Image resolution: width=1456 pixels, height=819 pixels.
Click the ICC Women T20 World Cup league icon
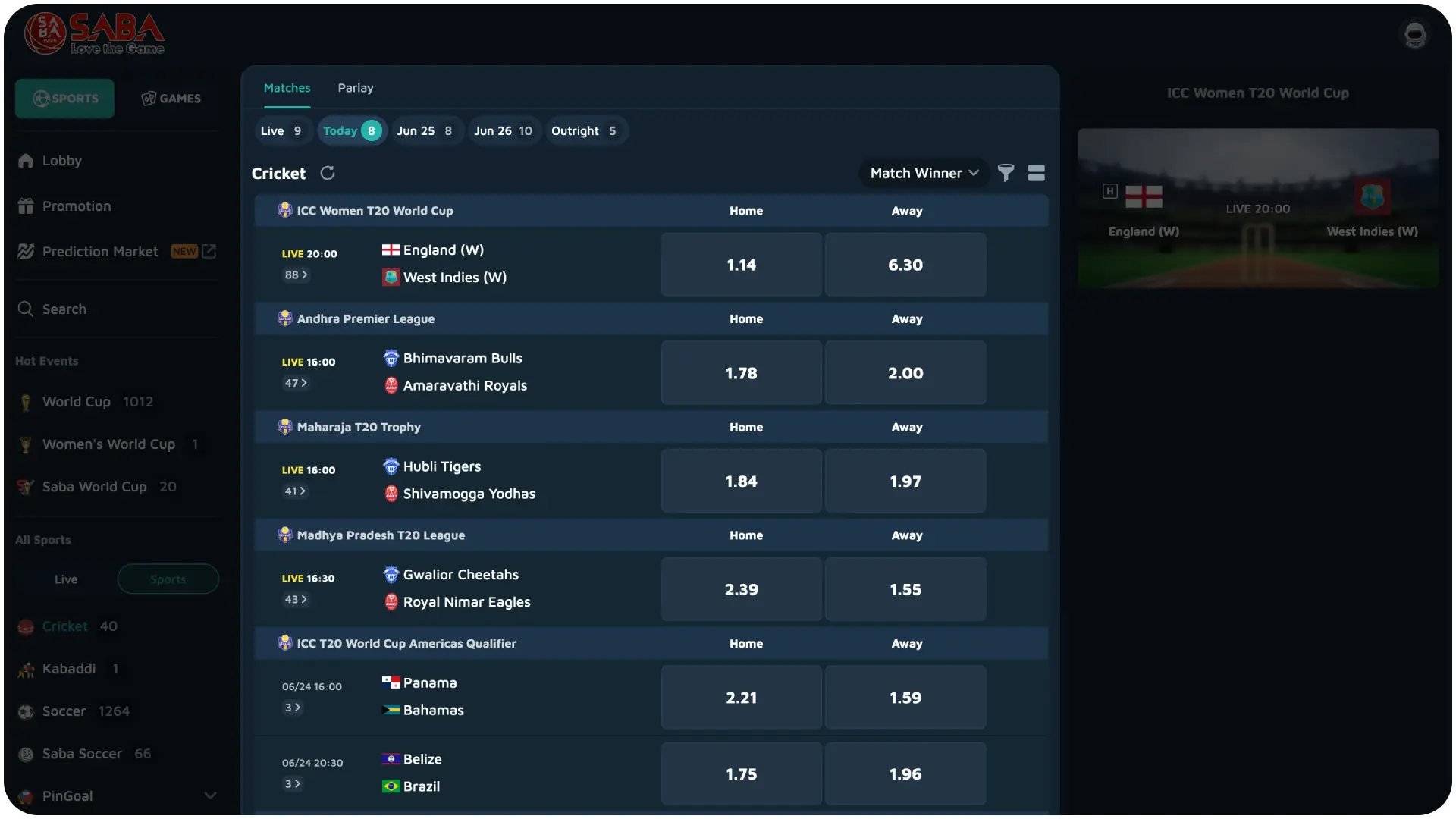[x=285, y=210]
